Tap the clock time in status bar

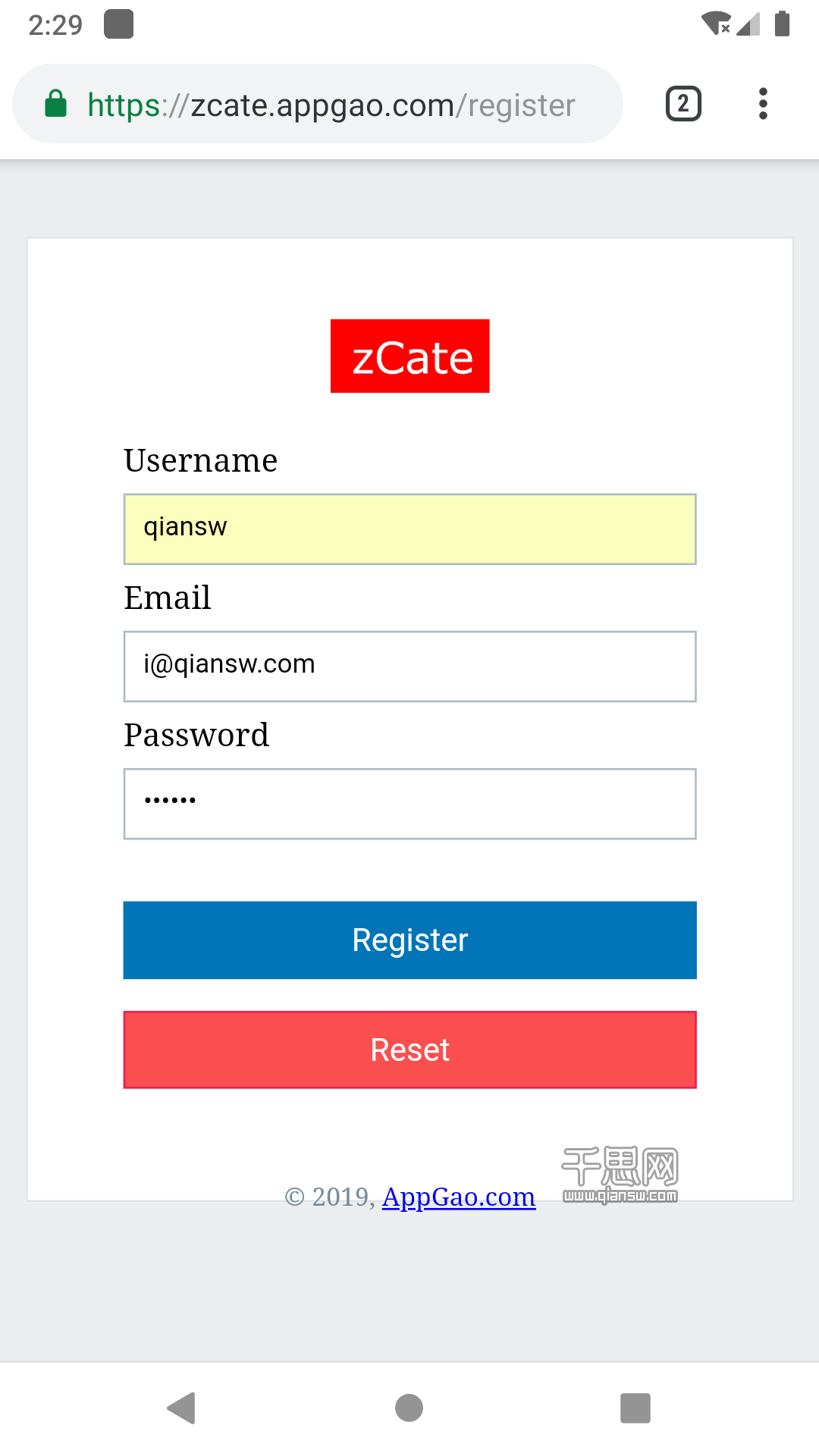coord(55,25)
